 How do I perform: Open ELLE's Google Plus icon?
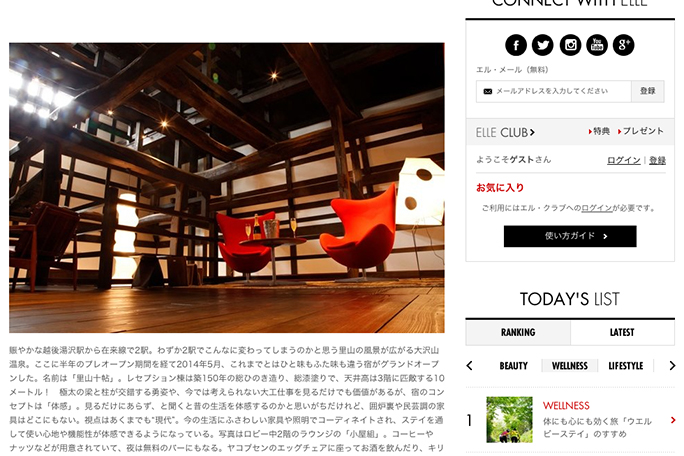click(623, 45)
